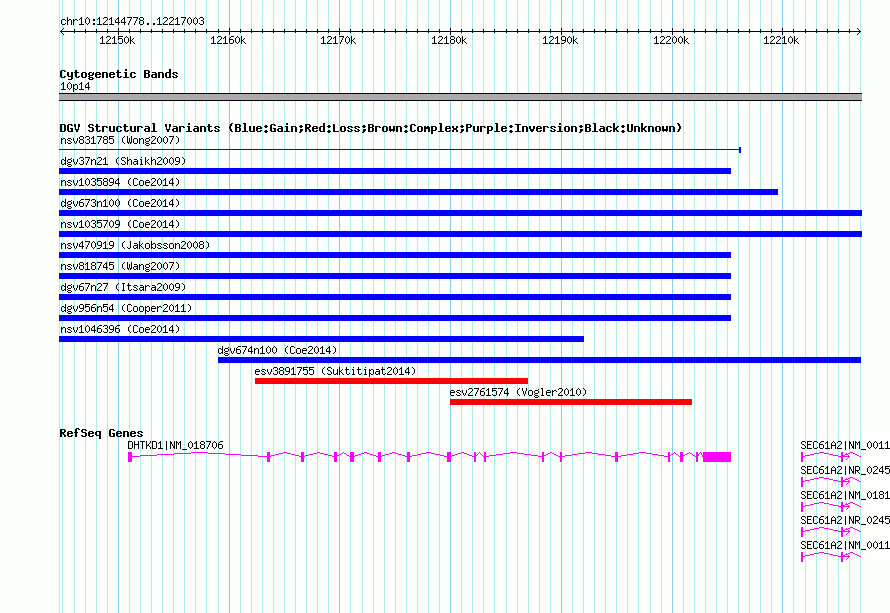This screenshot has width=890, height=613.
Task: Select variant label esv2761574 (Vogler2010)
Action: (518, 392)
